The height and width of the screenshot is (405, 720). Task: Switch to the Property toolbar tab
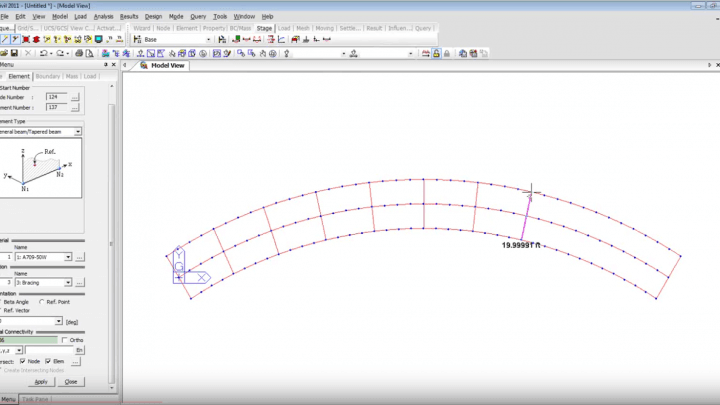pyautogui.click(x=214, y=28)
